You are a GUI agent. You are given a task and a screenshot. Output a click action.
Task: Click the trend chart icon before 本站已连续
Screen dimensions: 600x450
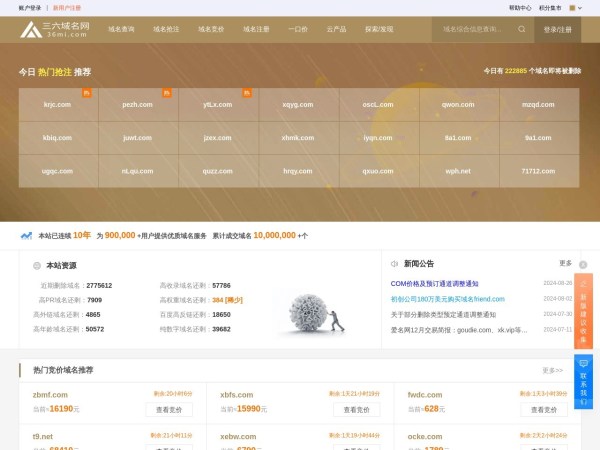click(x=26, y=236)
